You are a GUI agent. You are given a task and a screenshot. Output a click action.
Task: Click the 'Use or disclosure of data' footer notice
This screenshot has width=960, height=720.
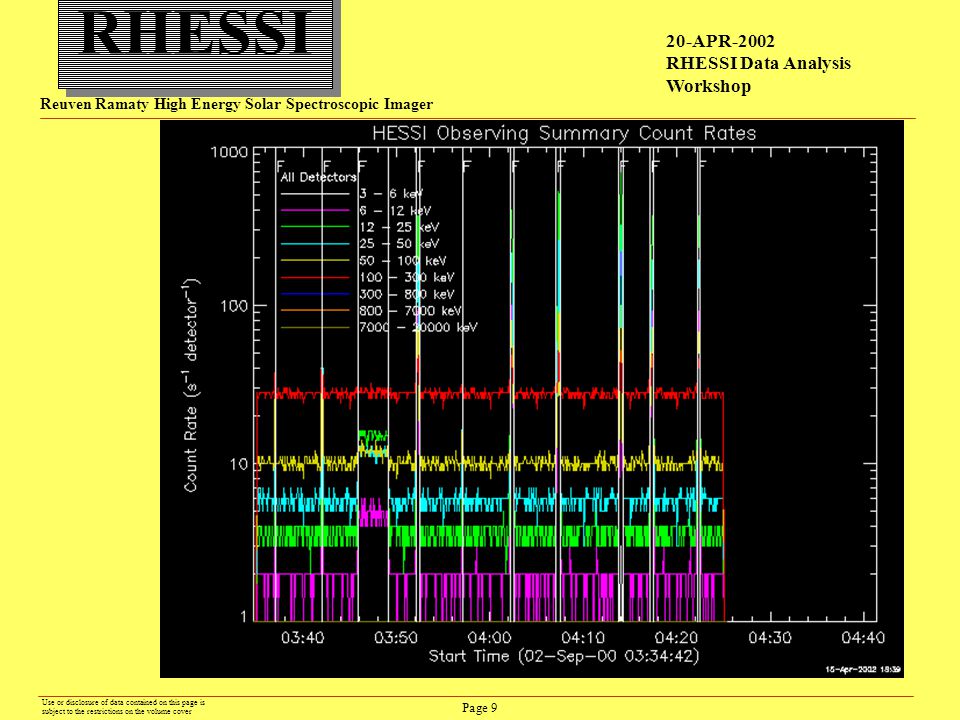click(123, 707)
